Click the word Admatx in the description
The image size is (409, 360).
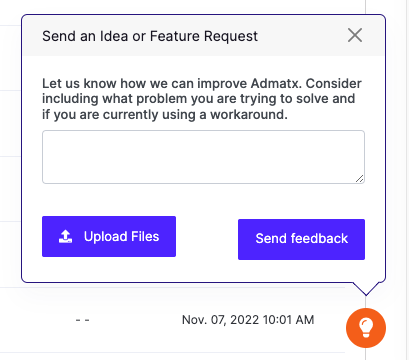pyautogui.click(x=276, y=83)
